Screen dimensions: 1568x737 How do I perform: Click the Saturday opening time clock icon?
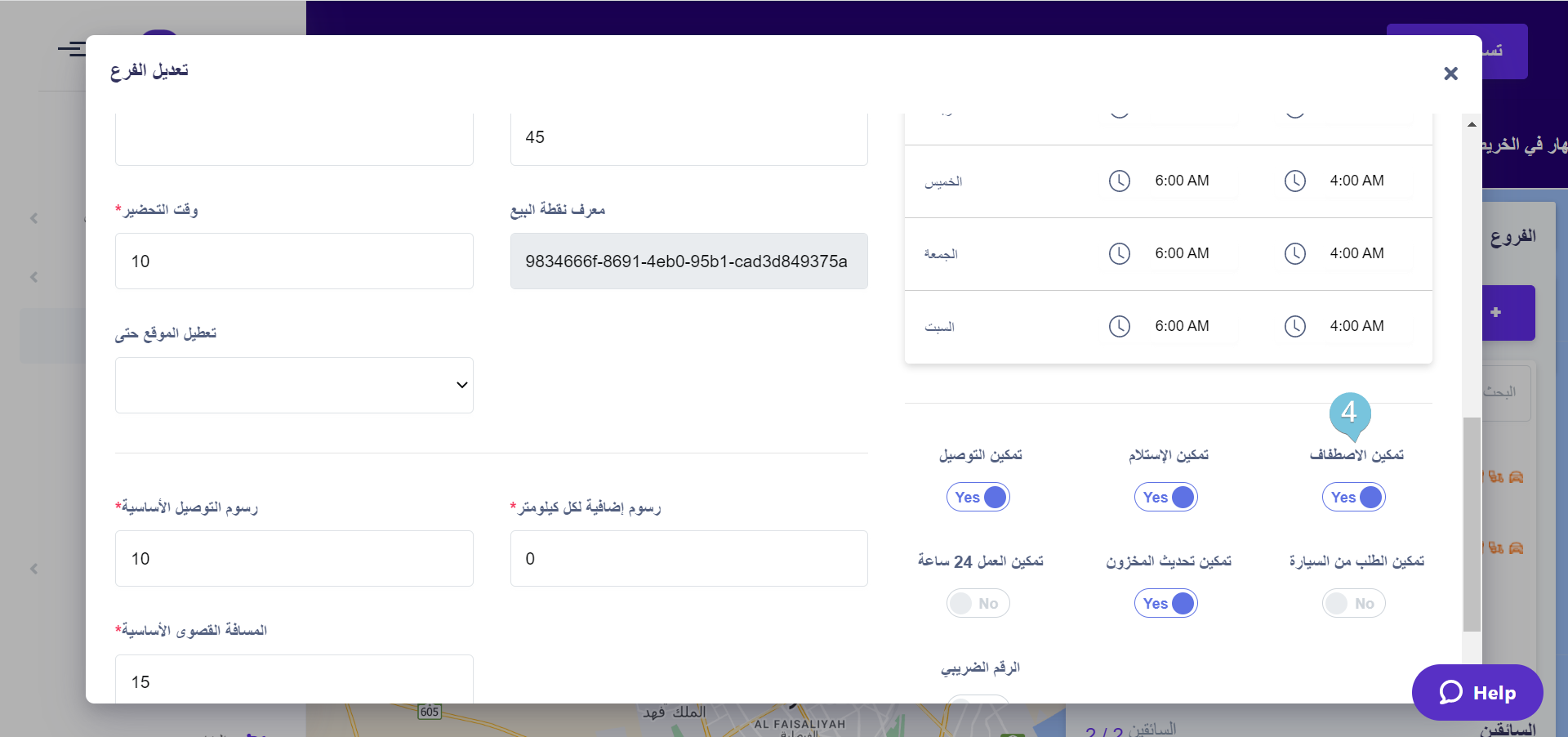pyautogui.click(x=1119, y=326)
